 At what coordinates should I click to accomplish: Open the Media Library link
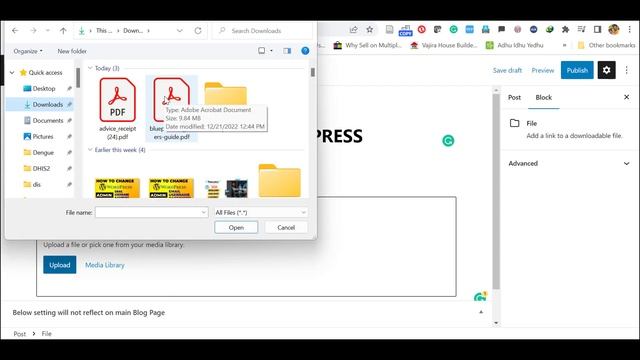tap(105, 265)
